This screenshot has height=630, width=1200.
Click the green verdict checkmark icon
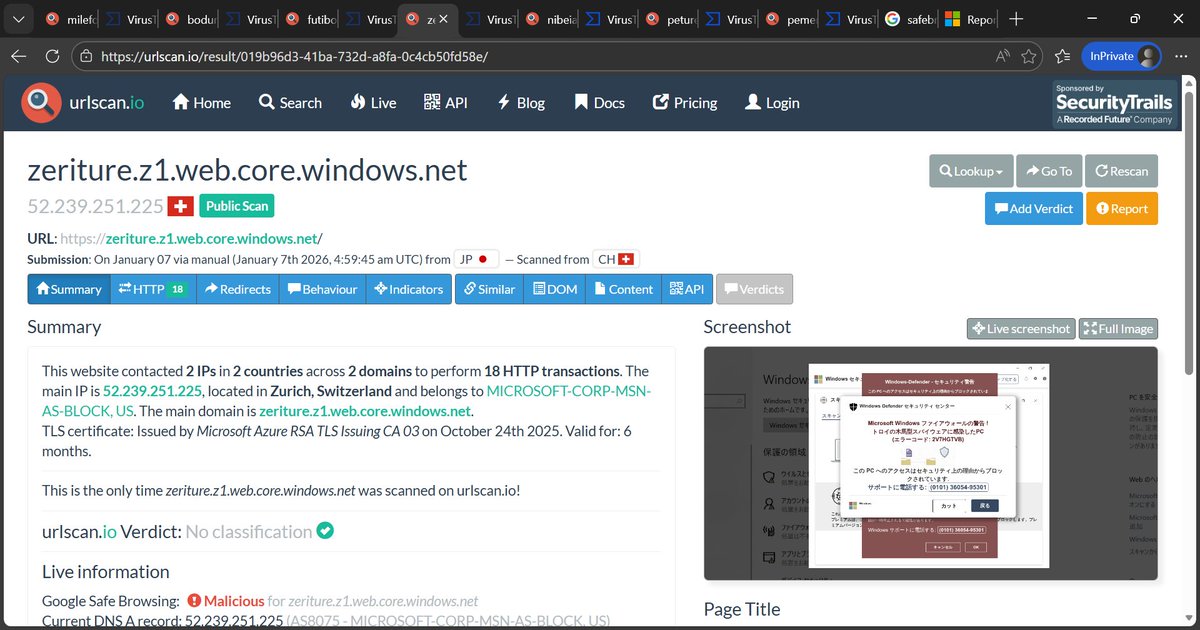tap(325, 531)
